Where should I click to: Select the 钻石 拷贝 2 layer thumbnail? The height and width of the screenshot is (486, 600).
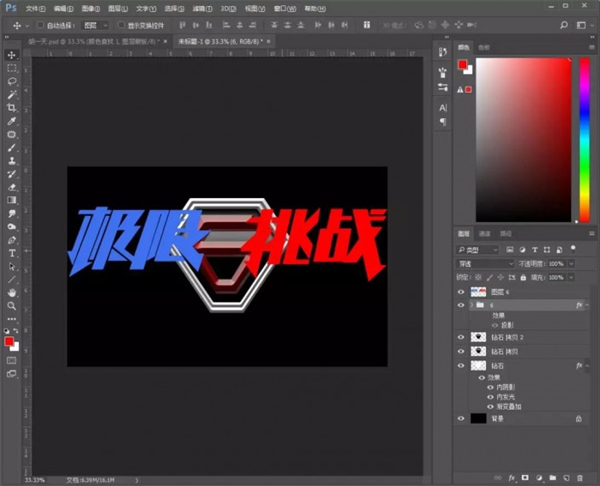click(478, 338)
